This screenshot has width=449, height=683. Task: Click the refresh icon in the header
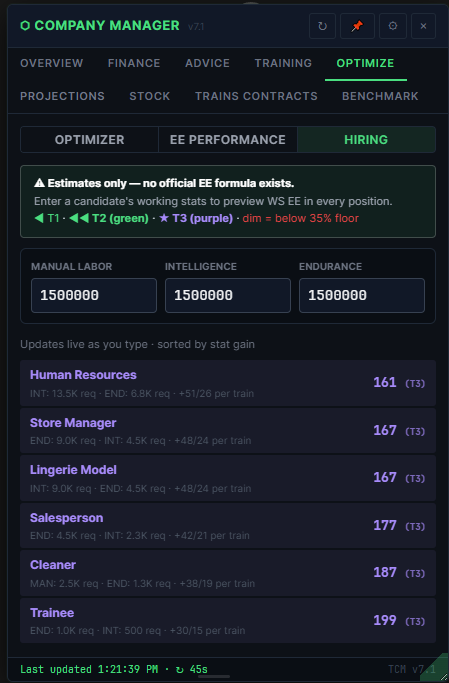point(322,26)
